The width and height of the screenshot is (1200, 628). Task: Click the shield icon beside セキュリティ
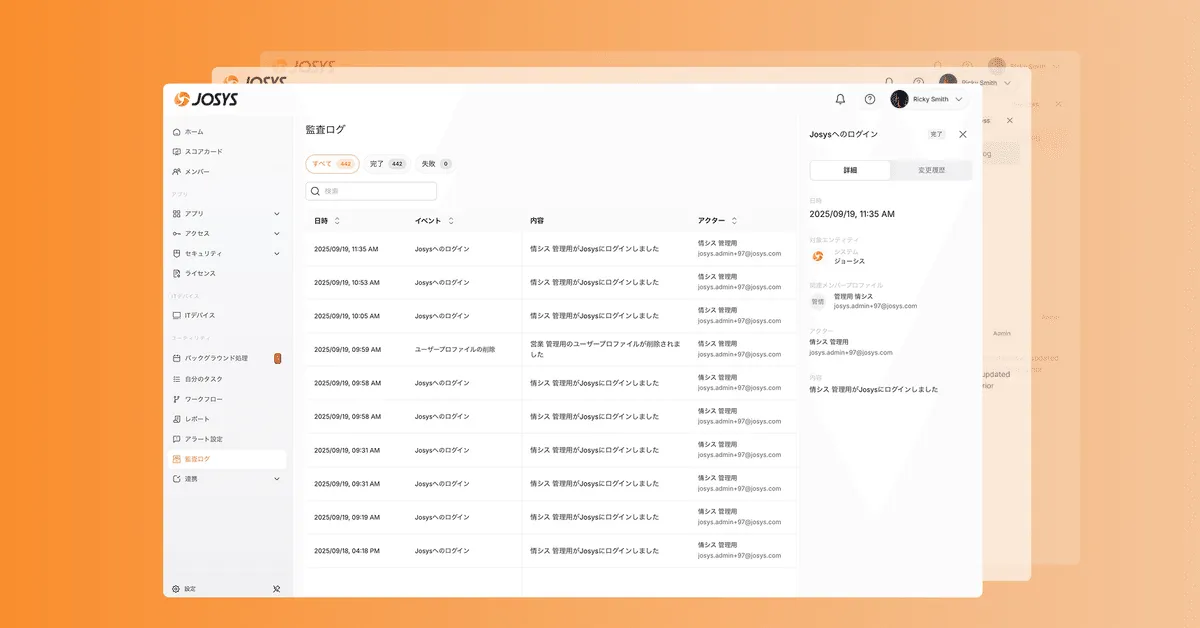[x=176, y=254]
